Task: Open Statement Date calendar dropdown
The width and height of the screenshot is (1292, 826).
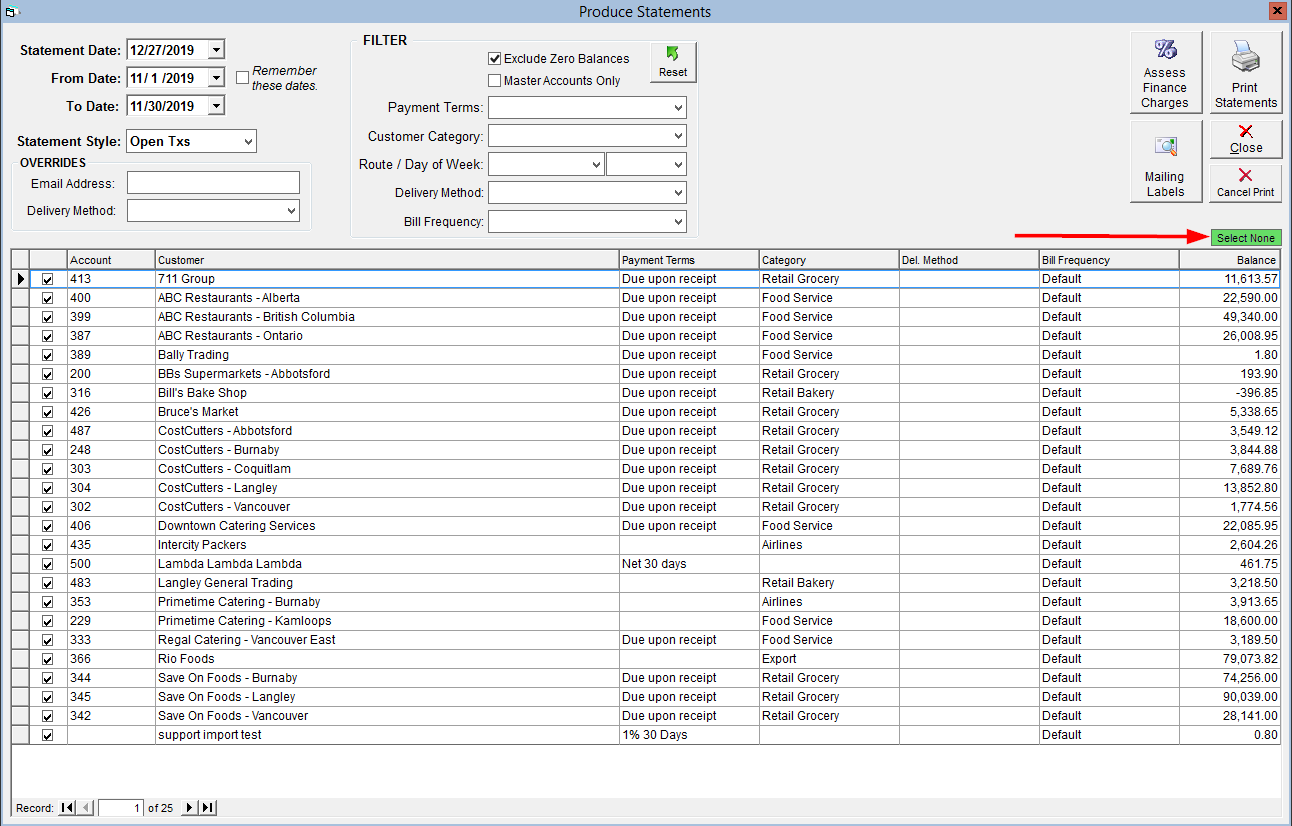Action: pyautogui.click(x=216, y=50)
